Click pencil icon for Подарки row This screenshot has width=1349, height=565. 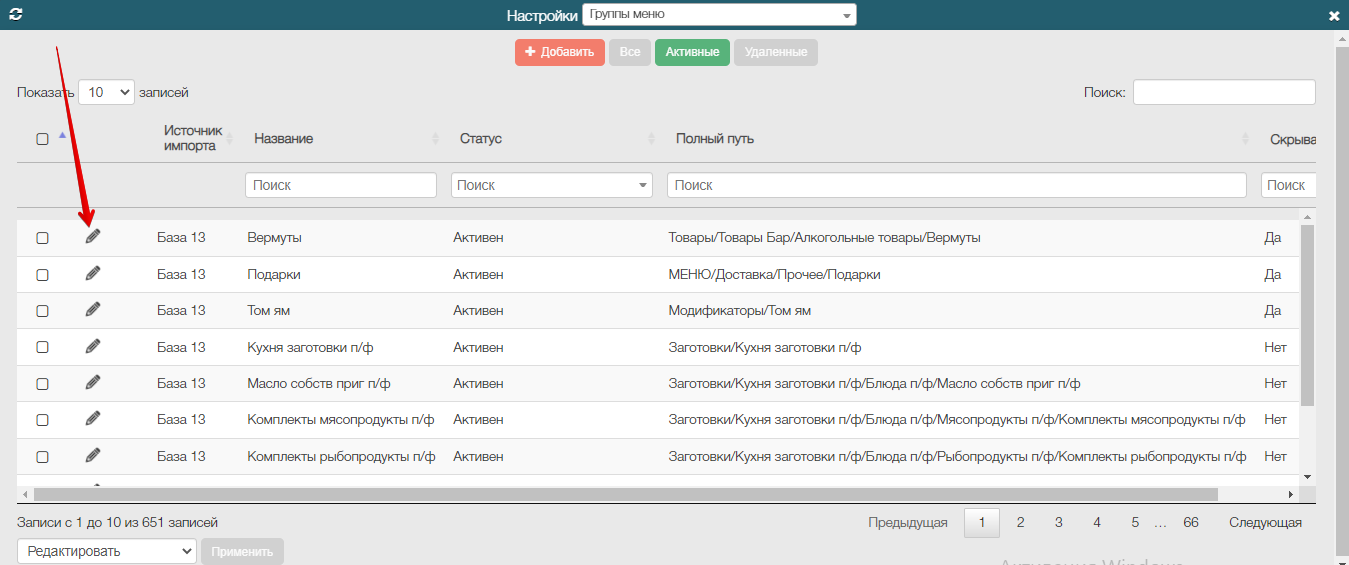(93, 273)
